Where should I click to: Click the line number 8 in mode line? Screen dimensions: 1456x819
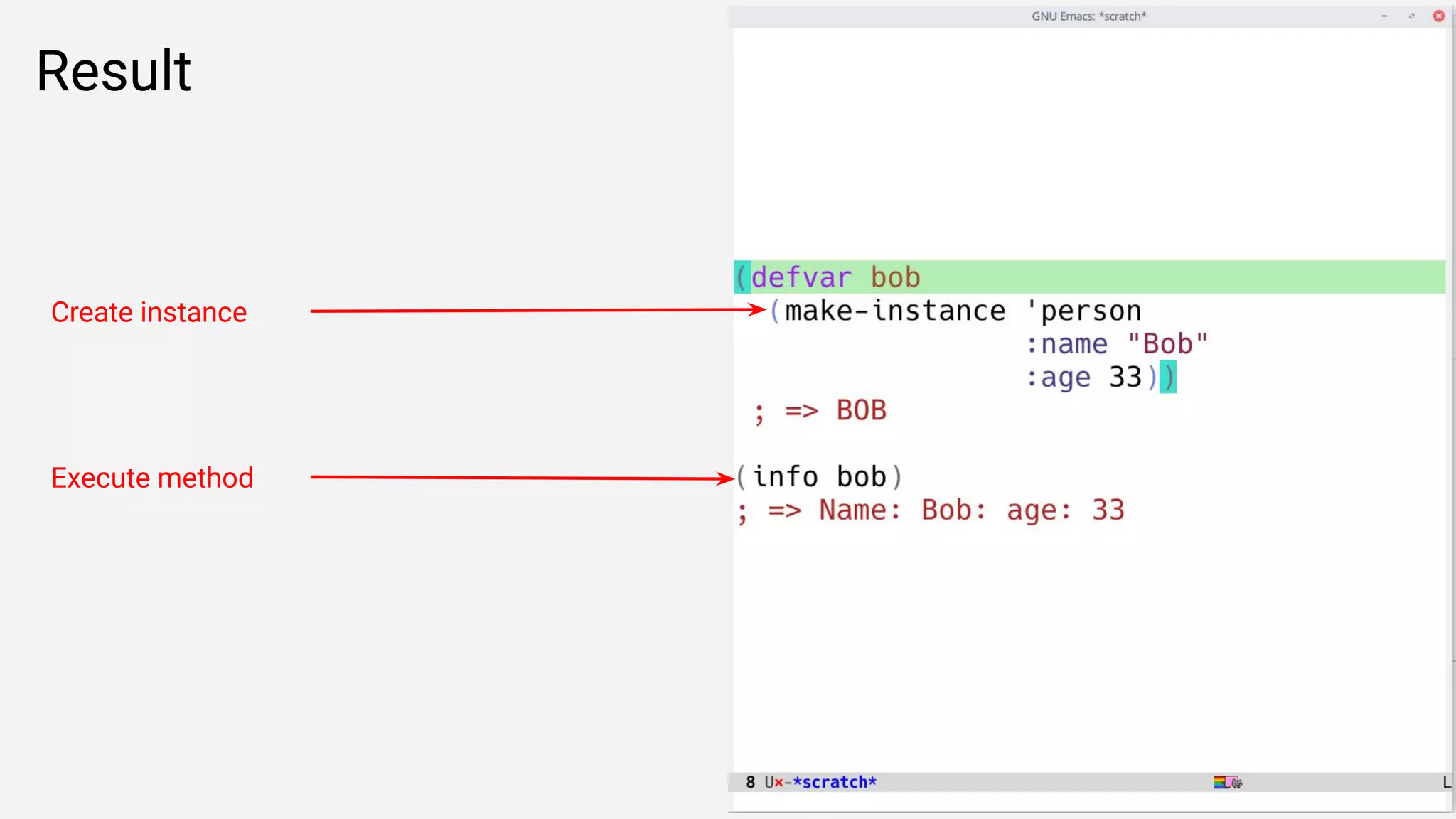pos(751,782)
